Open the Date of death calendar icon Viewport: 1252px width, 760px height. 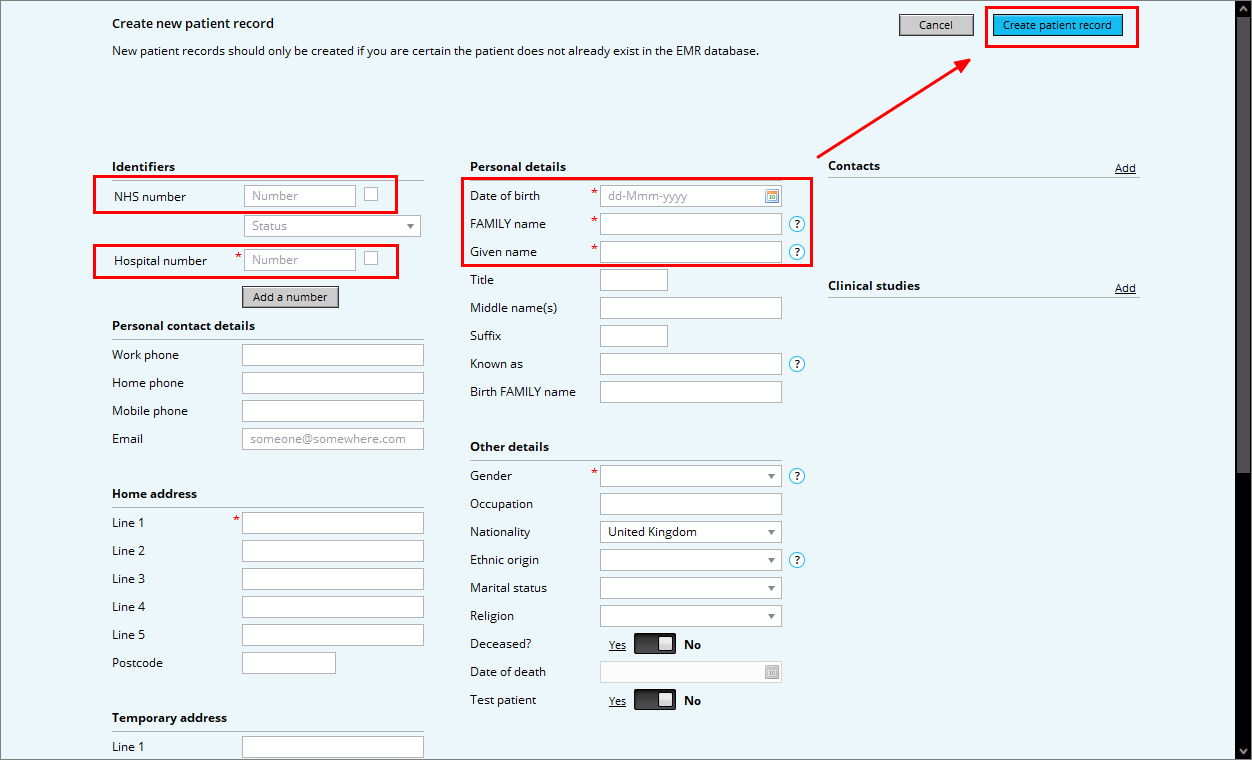coord(772,672)
